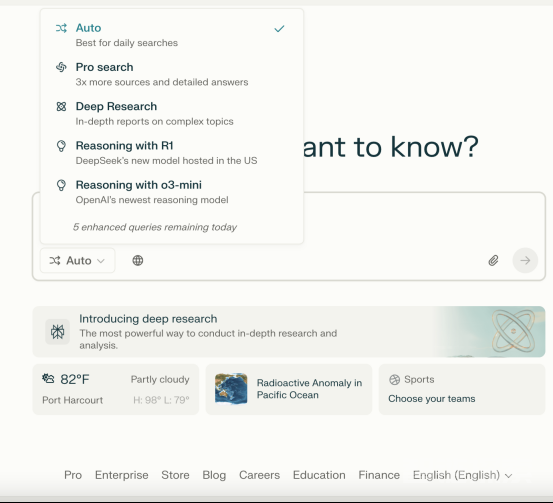Viewport: 553px width, 503px height.
Task: Click the lightbulb icon beside Reasoning with o3-mini
Action: 61,185
